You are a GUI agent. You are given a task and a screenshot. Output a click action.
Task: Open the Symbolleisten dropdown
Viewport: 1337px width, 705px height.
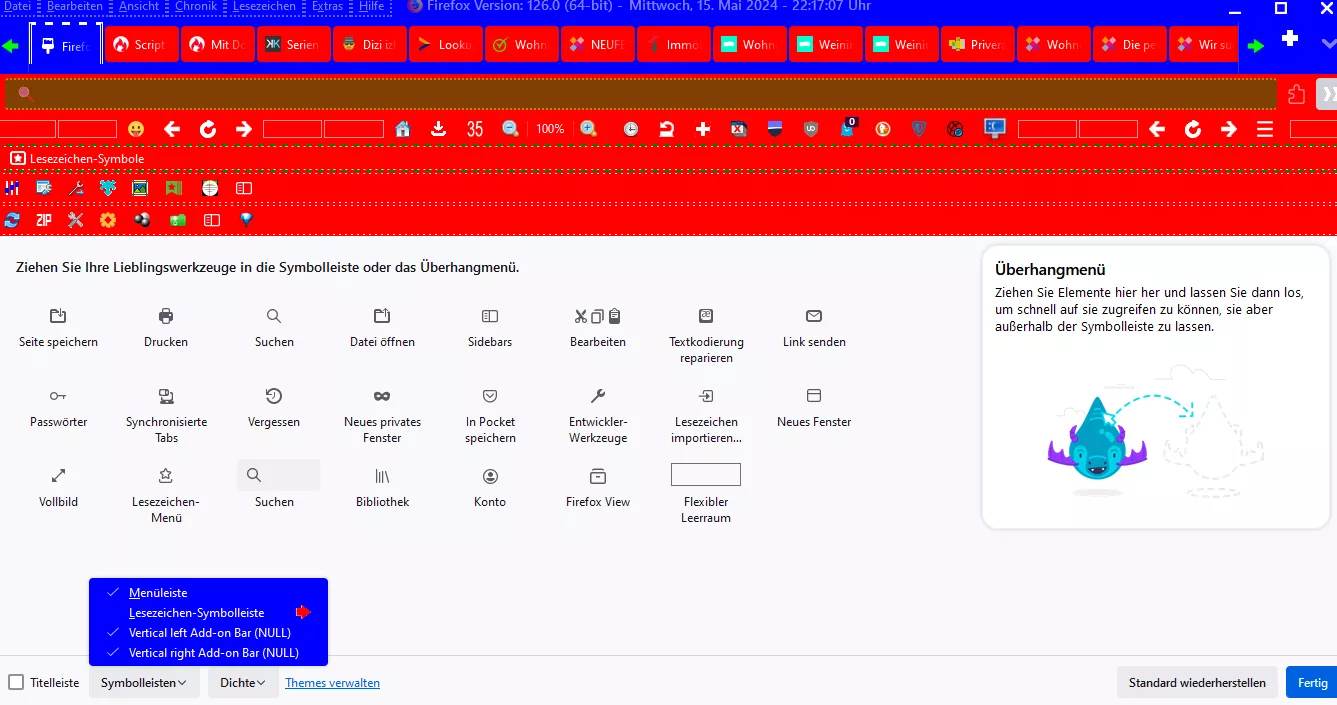pos(144,683)
